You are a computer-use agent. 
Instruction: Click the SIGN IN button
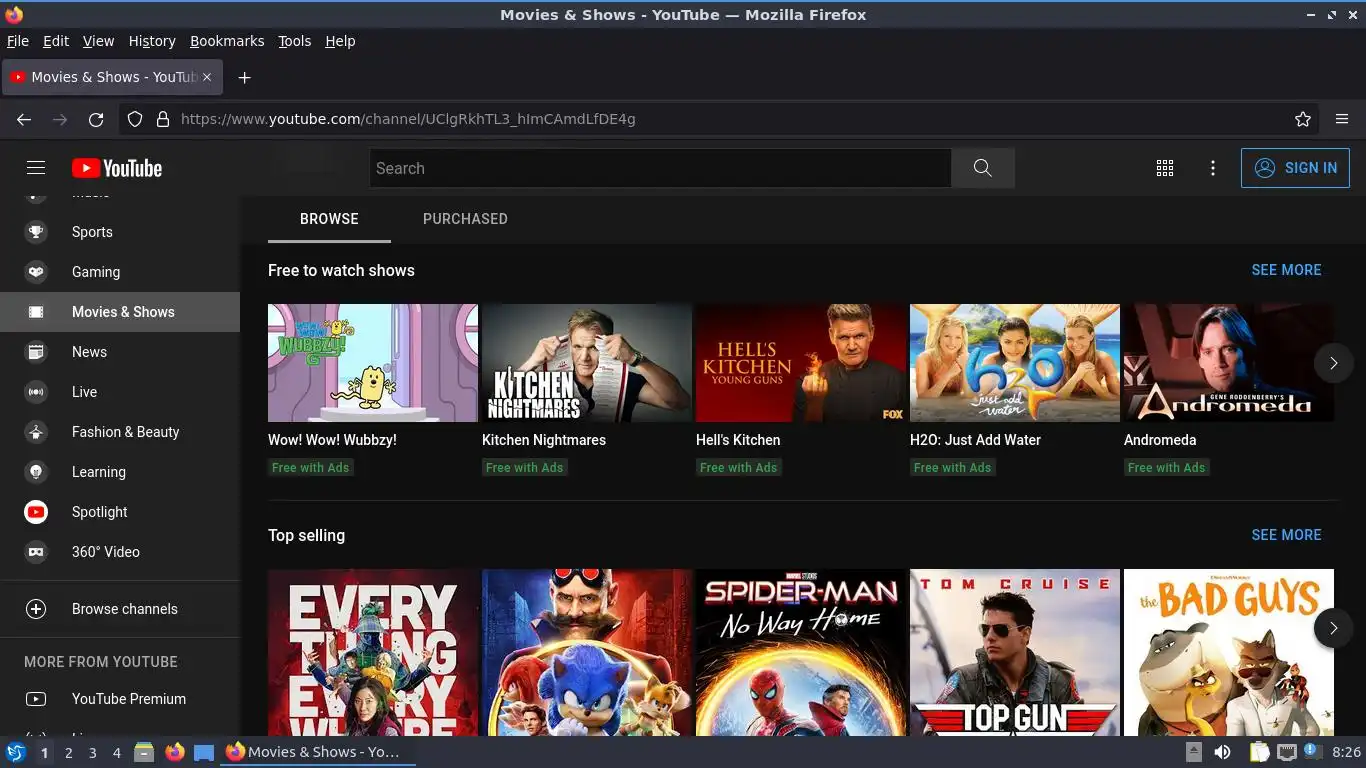pyautogui.click(x=1295, y=168)
